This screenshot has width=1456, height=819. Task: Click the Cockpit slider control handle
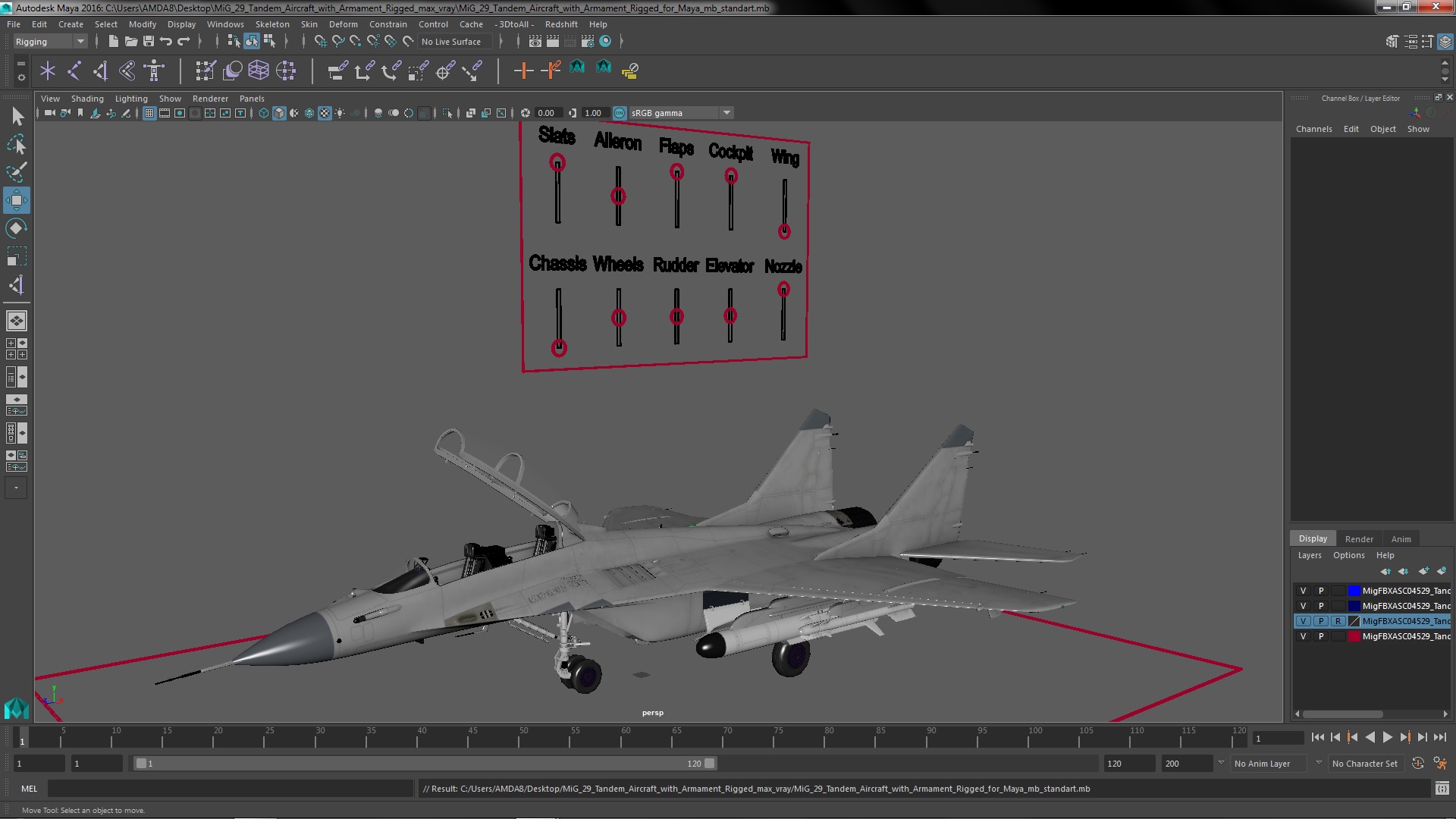730,177
